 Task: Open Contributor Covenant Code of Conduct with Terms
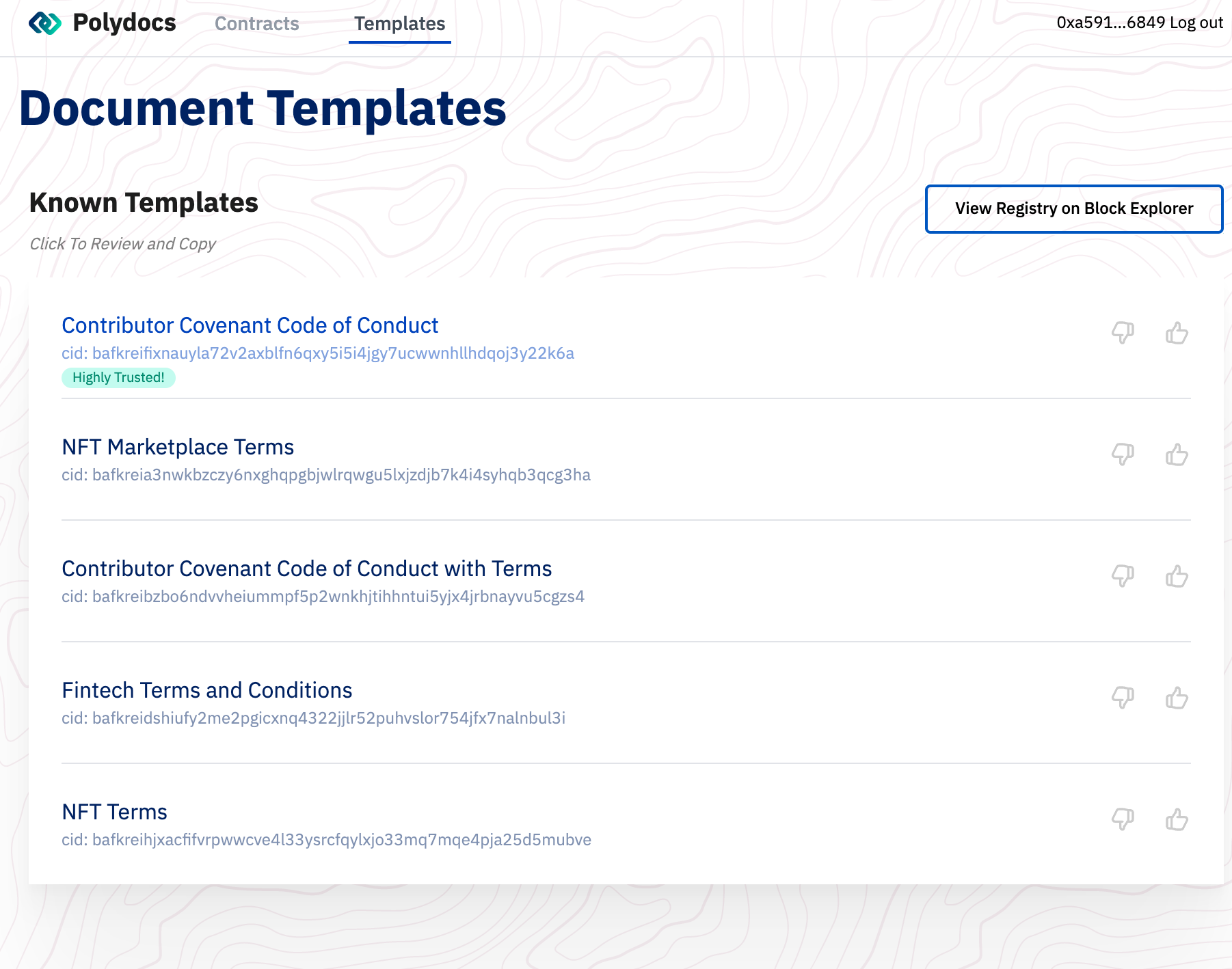(306, 569)
